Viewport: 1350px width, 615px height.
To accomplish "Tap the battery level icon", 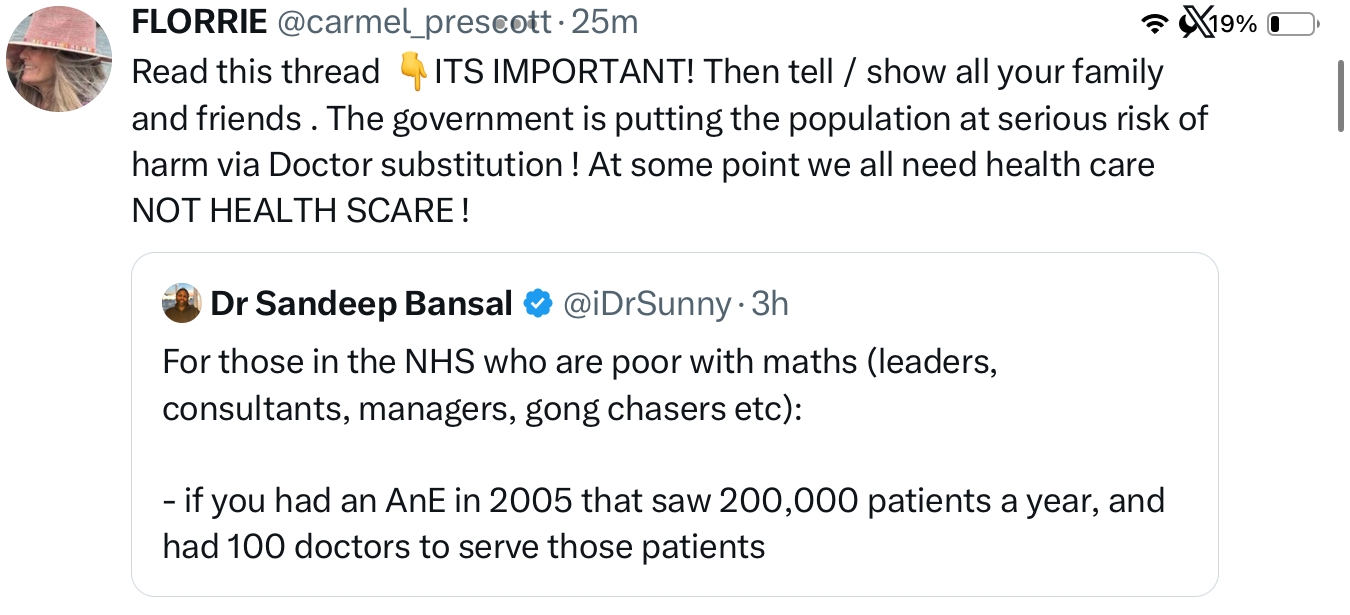I will (x=1292, y=24).
